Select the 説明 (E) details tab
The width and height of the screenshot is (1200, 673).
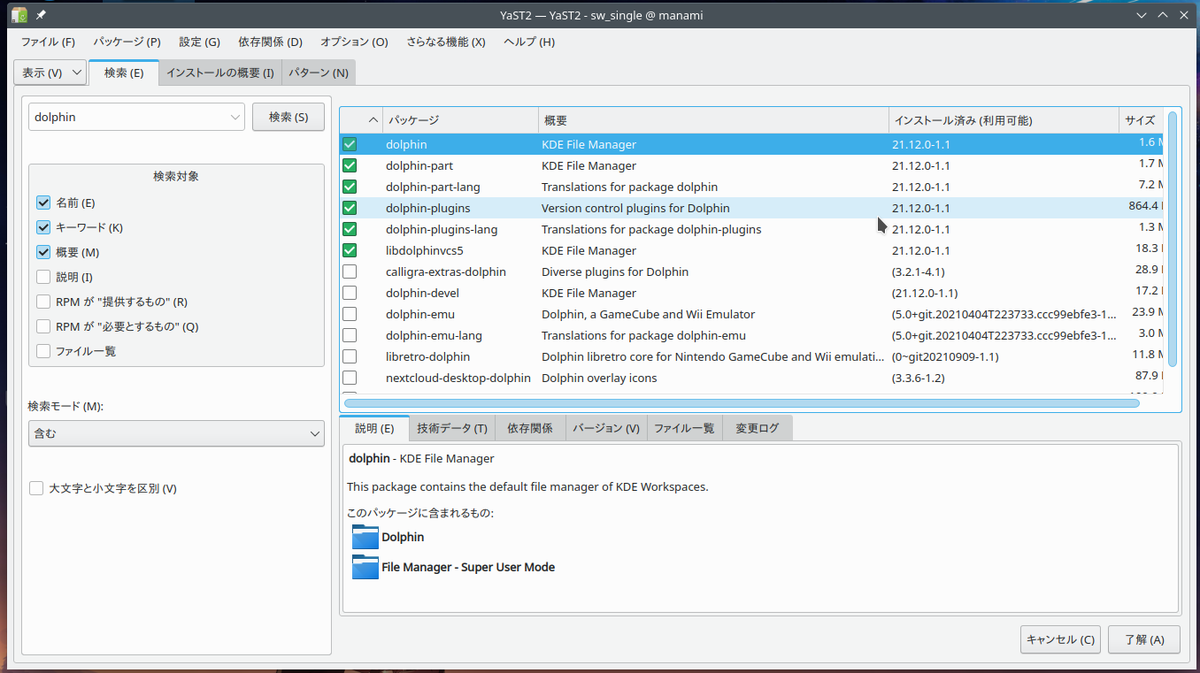pyautogui.click(x=375, y=428)
